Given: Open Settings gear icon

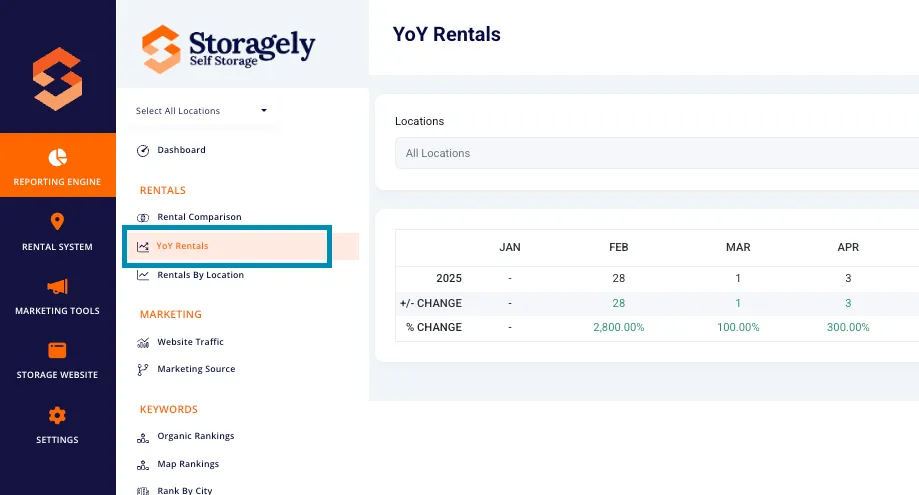Looking at the screenshot, I should [x=57, y=415].
